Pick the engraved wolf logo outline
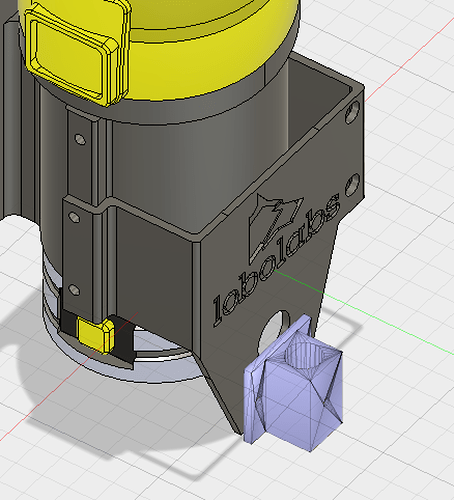Image resolution: width=454 pixels, height=500 pixels. click(273, 227)
